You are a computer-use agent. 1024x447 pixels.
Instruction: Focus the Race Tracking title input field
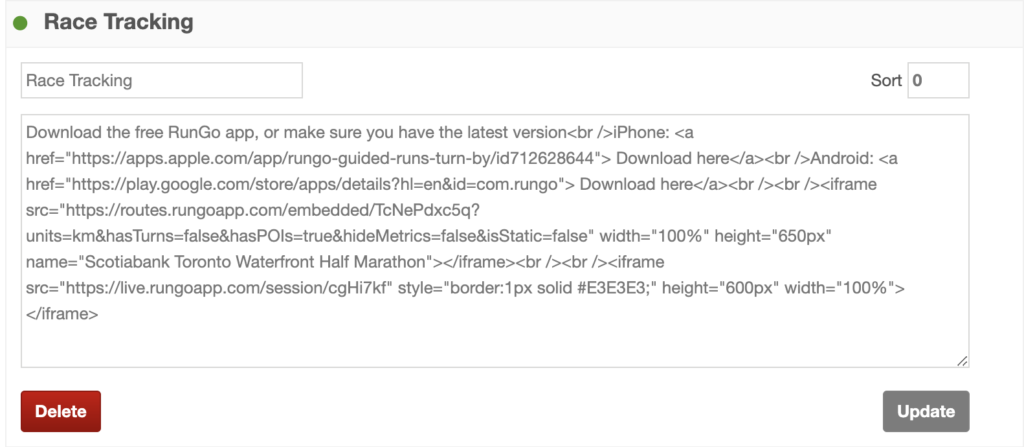162,80
